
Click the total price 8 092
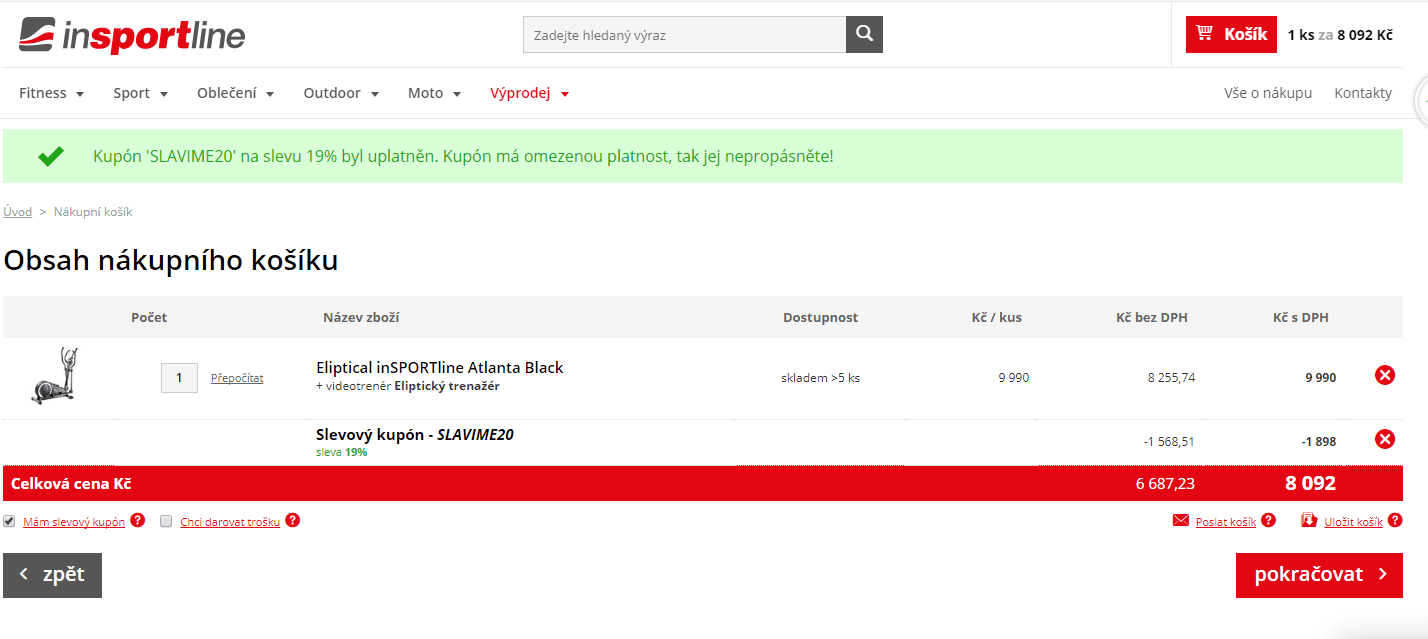[x=1310, y=484]
